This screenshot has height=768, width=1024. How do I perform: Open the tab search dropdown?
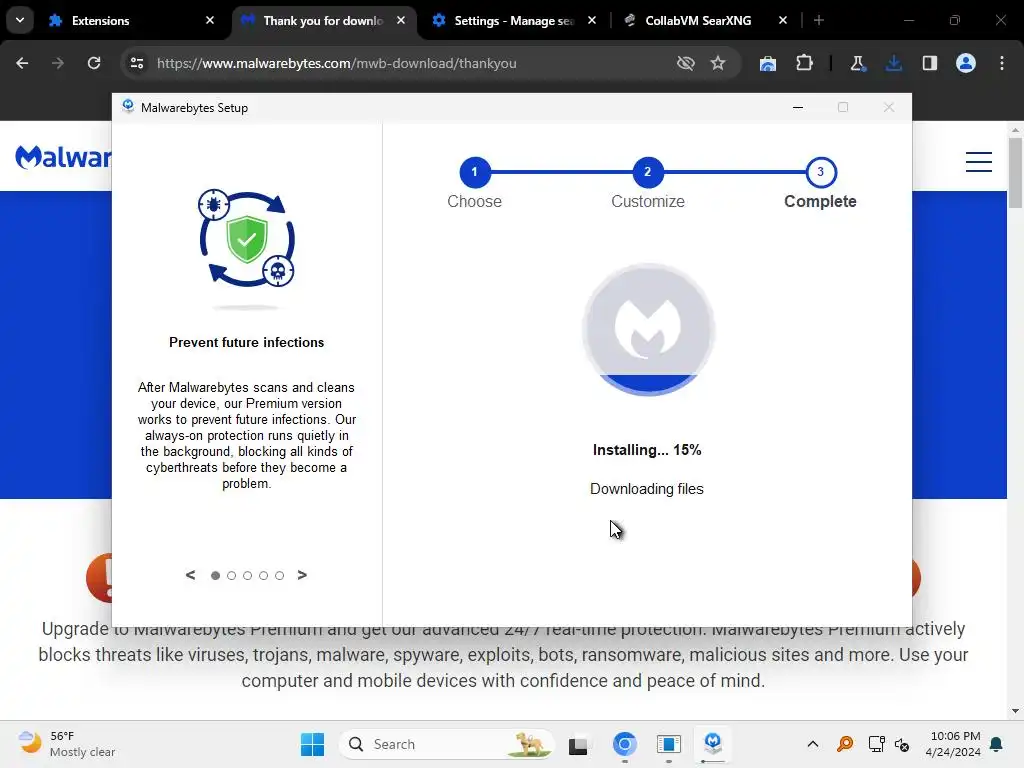click(20, 20)
